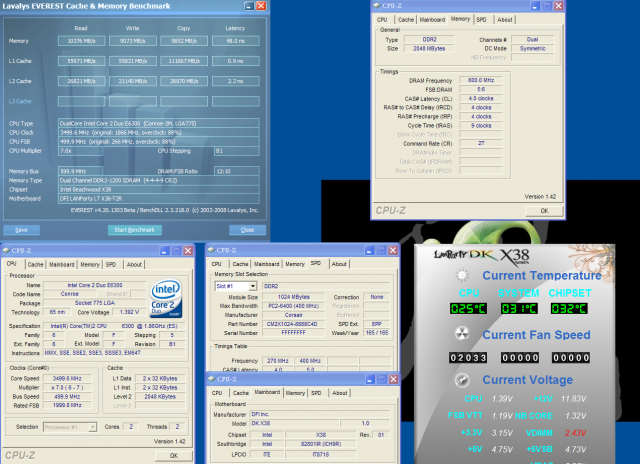640x464 pixels.
Task: Click Max Bandwidth value PC2-6400 (400 MHz)
Action: coord(293,306)
